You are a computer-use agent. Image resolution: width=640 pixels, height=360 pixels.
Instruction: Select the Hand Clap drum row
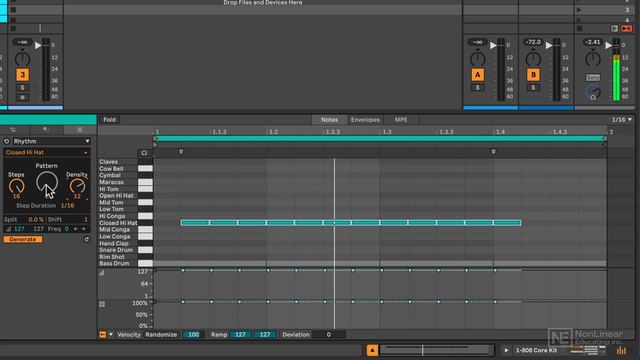[117, 243]
